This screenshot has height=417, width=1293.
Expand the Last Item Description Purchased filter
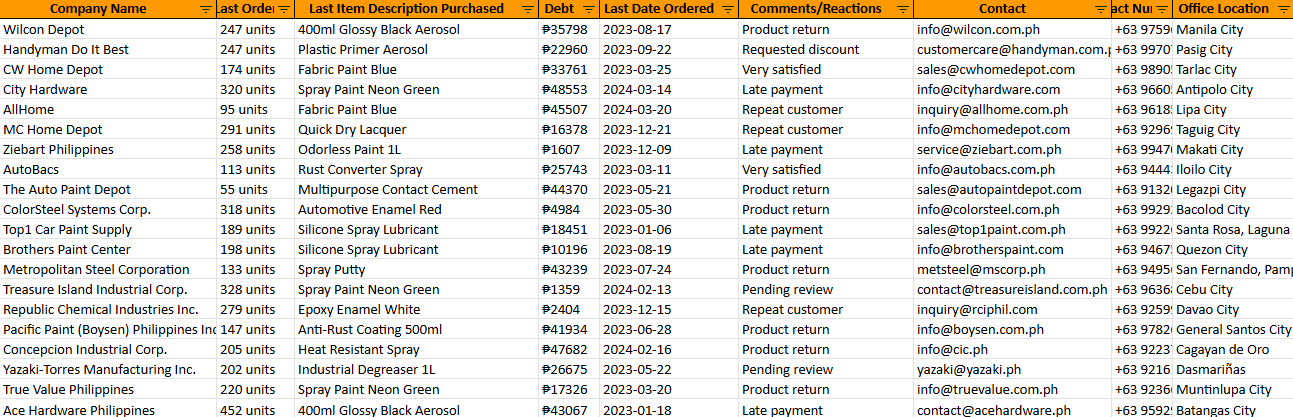(x=528, y=9)
